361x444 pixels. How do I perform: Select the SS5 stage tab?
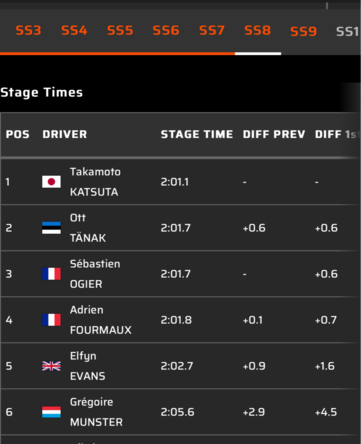pyautogui.click(x=120, y=31)
